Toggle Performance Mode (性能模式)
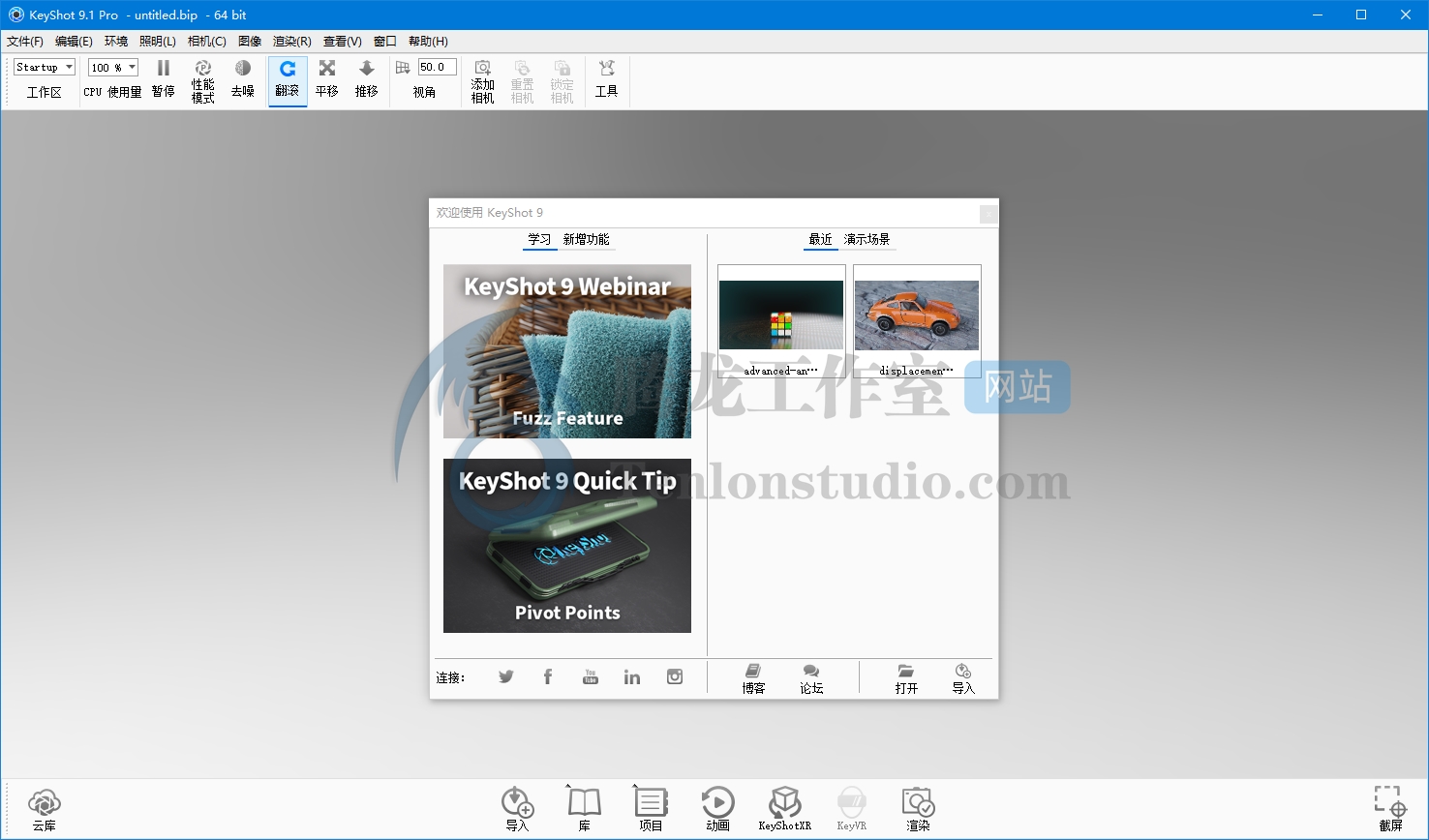Viewport: 1429px width, 840px height. 203,81
